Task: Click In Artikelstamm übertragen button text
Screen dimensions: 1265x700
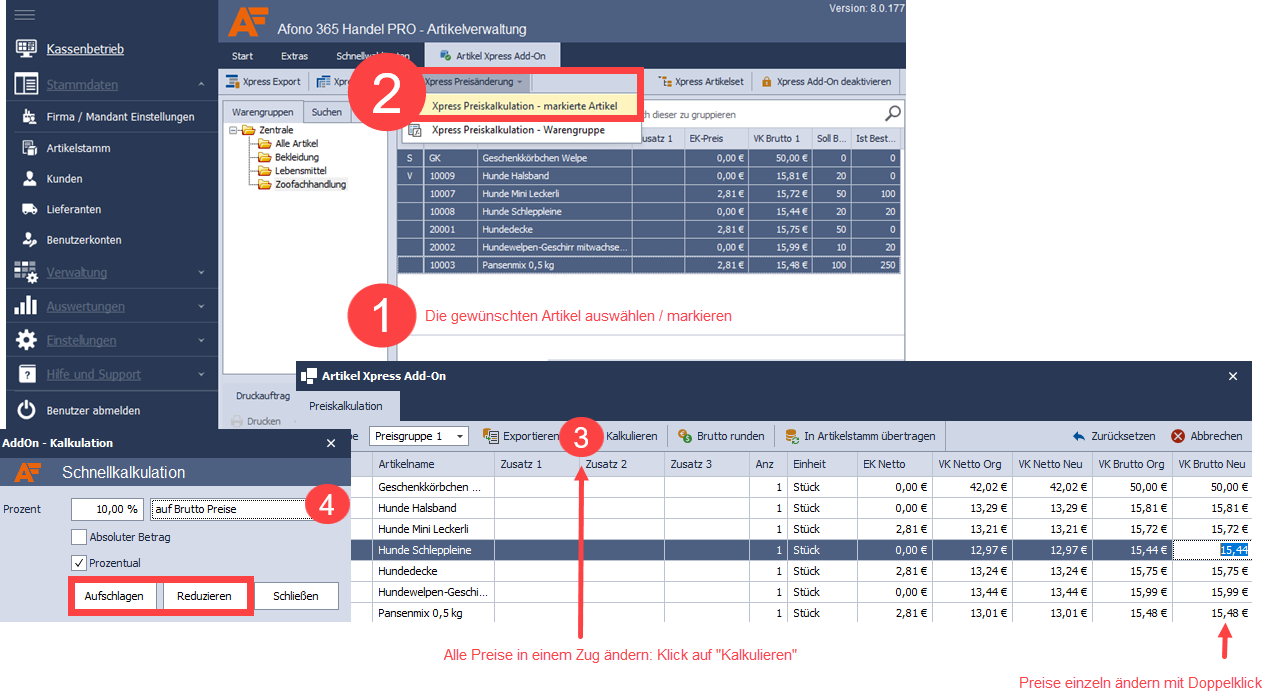Action: (x=869, y=436)
